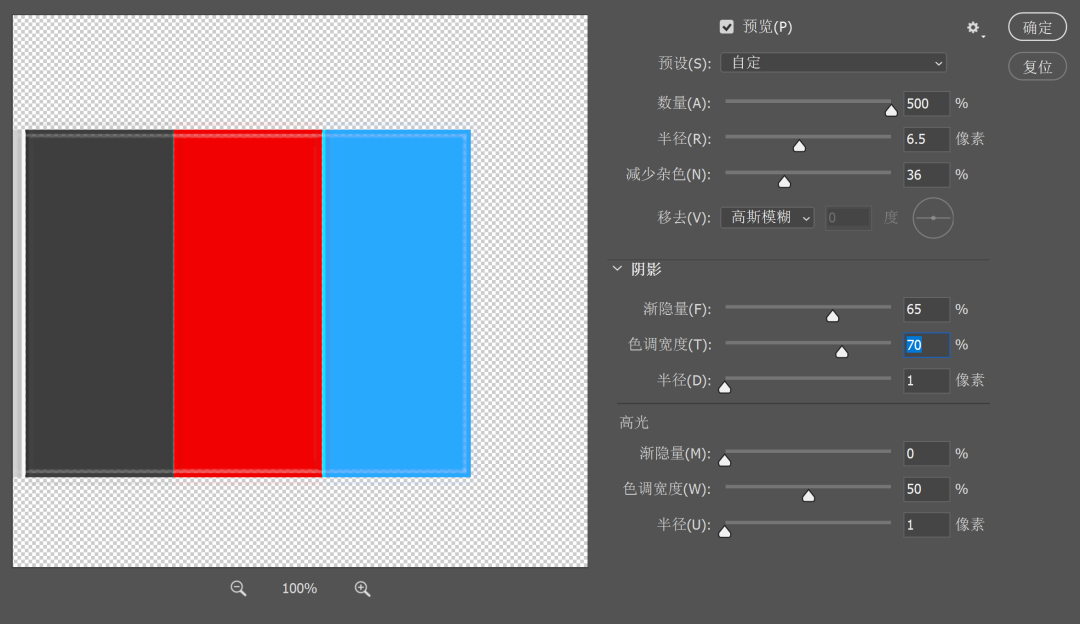1080x624 pixels.
Task: Click the angle dial next to 移去
Action: (933, 217)
